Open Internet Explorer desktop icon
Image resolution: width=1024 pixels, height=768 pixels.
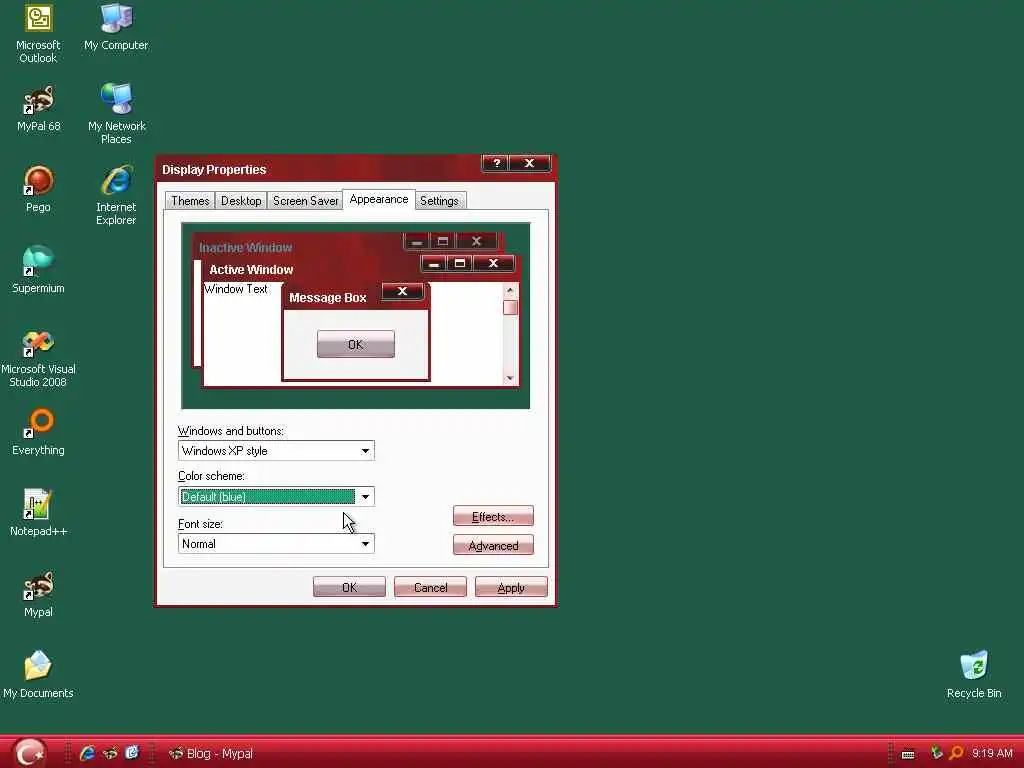[116, 195]
